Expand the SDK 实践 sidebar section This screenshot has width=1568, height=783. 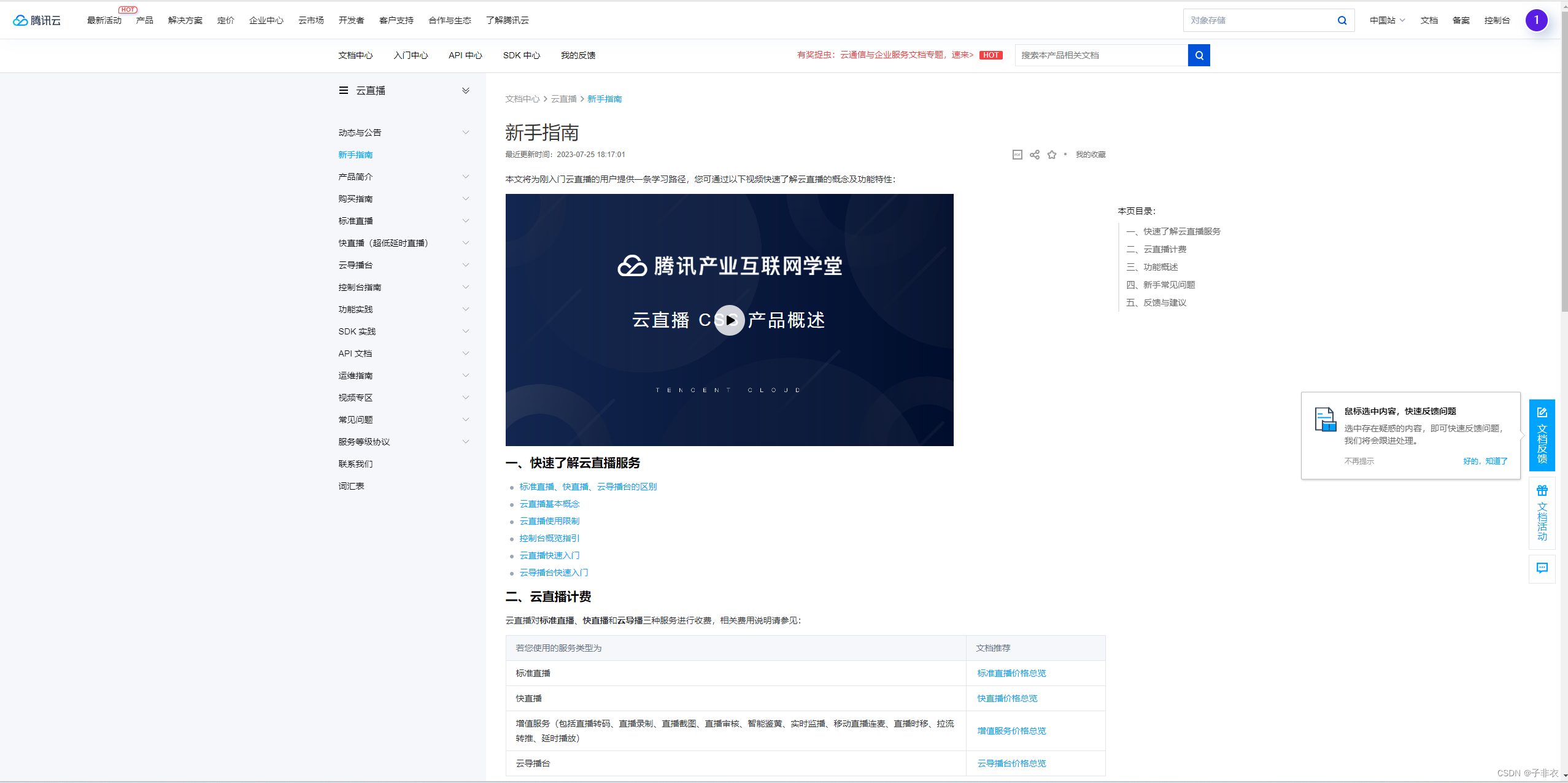pos(466,331)
